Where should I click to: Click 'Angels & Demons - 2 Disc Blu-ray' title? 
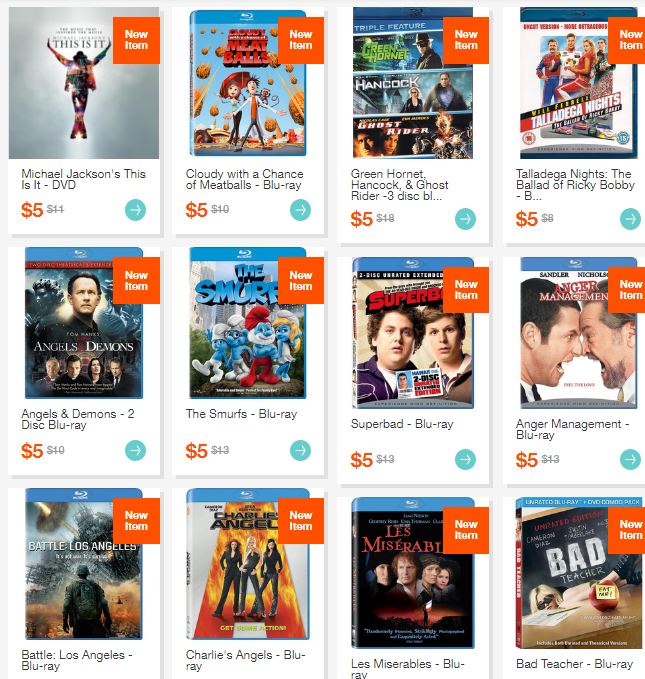(78, 419)
